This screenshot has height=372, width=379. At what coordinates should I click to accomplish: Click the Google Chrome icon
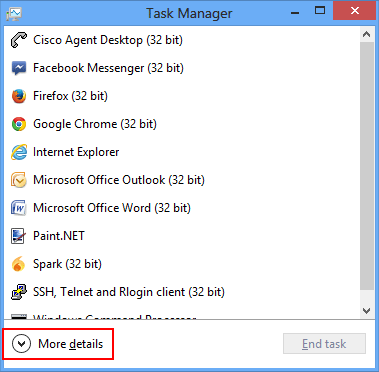(x=19, y=124)
